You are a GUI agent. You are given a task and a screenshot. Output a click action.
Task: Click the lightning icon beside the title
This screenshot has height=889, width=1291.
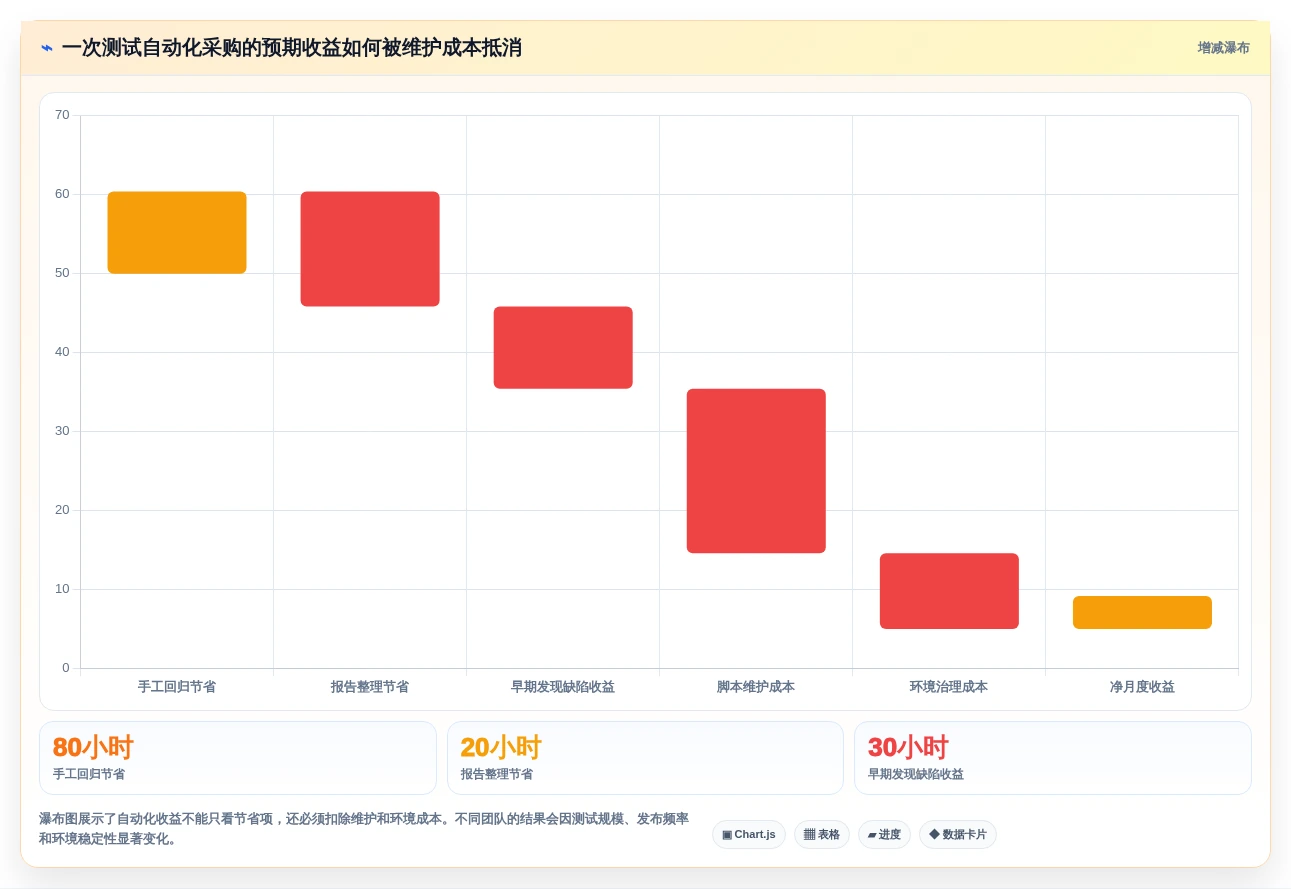coord(47,48)
